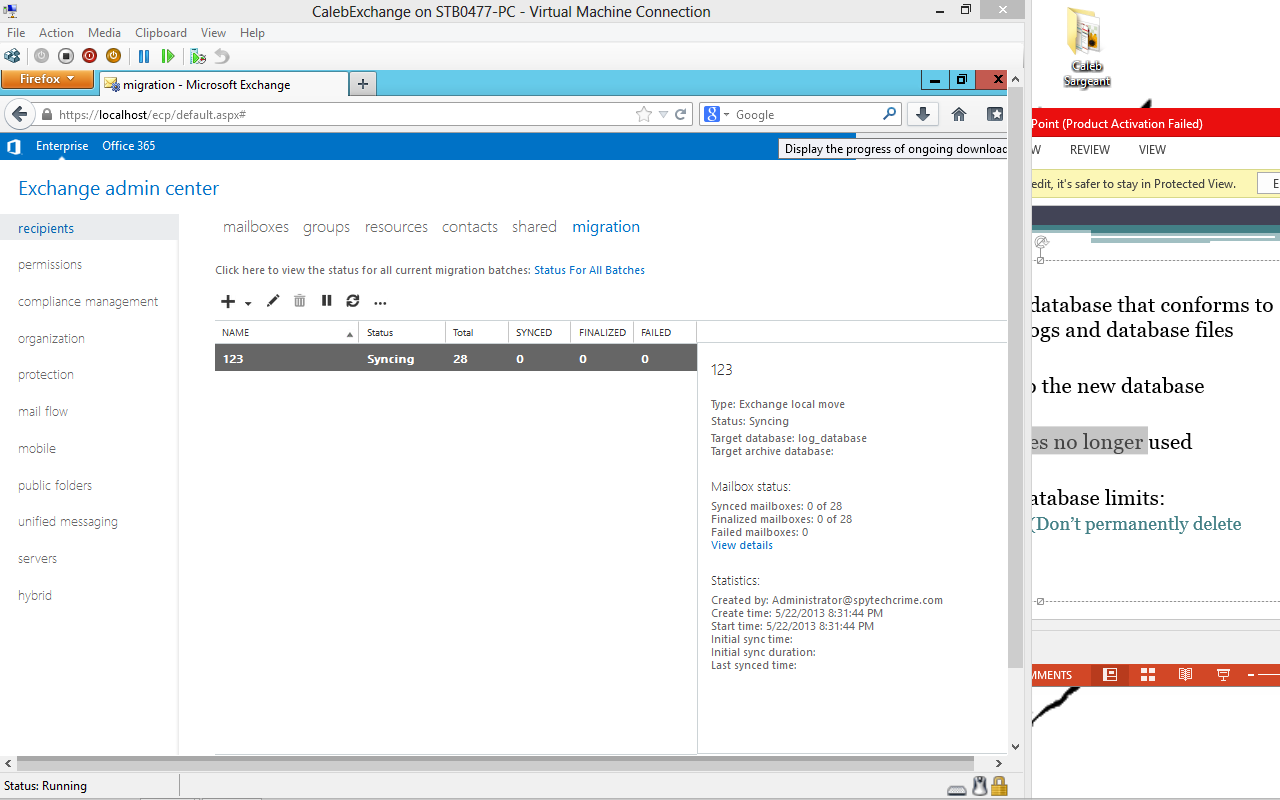Click the Firefox back arrow button
Screen dimensions: 1280x800
pos(19,114)
